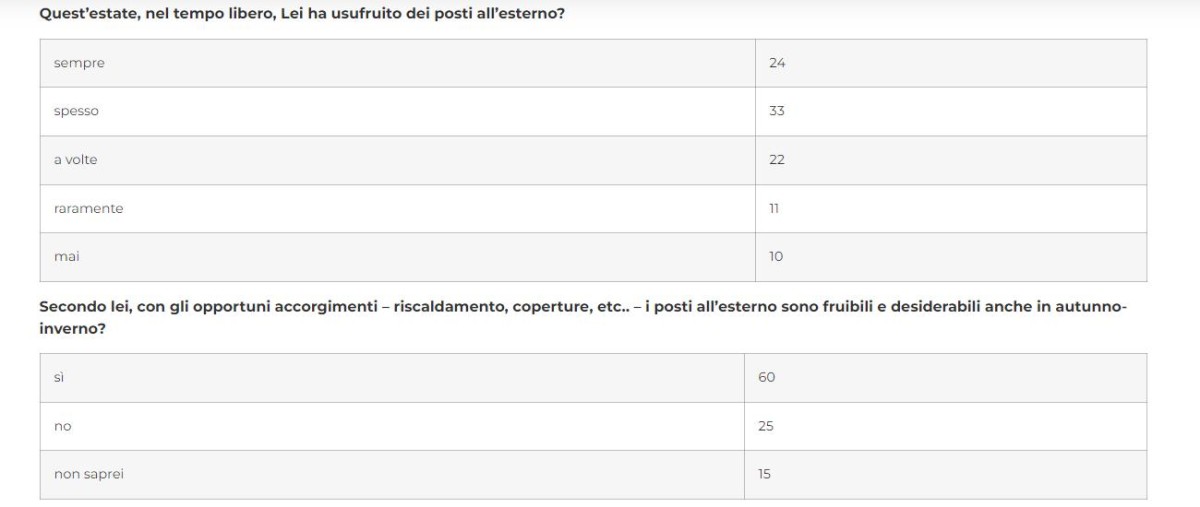Click the 'mai' answer cell
This screenshot has height=507, width=1200.
click(x=66, y=257)
